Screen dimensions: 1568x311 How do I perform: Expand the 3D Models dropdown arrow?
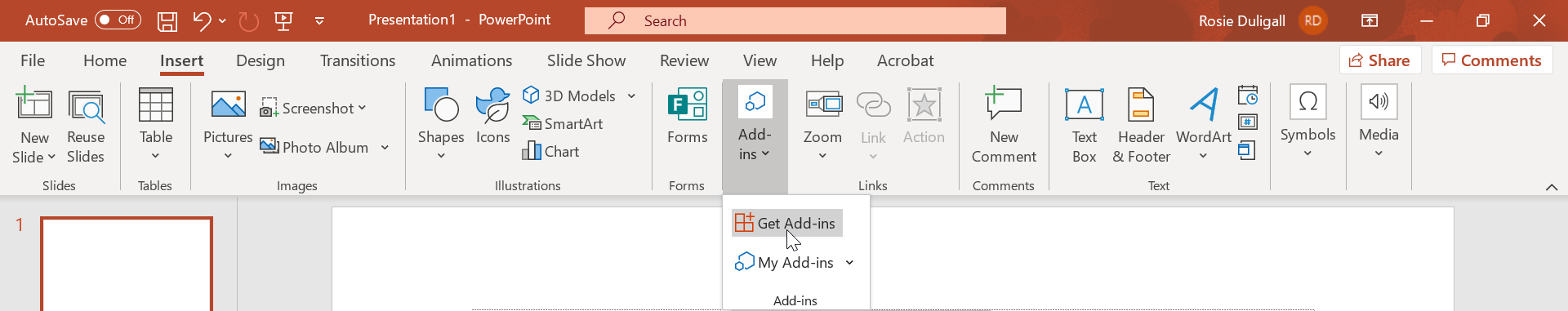[x=631, y=96]
